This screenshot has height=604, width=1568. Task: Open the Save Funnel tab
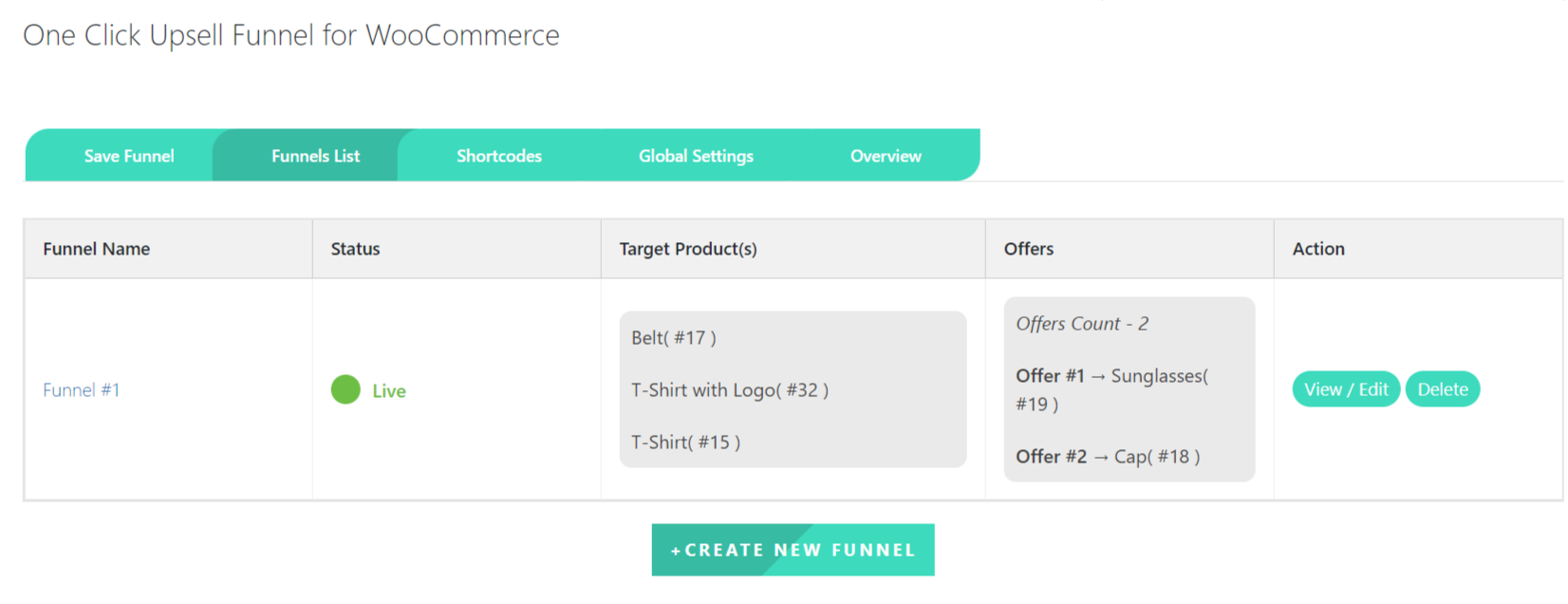pos(129,156)
